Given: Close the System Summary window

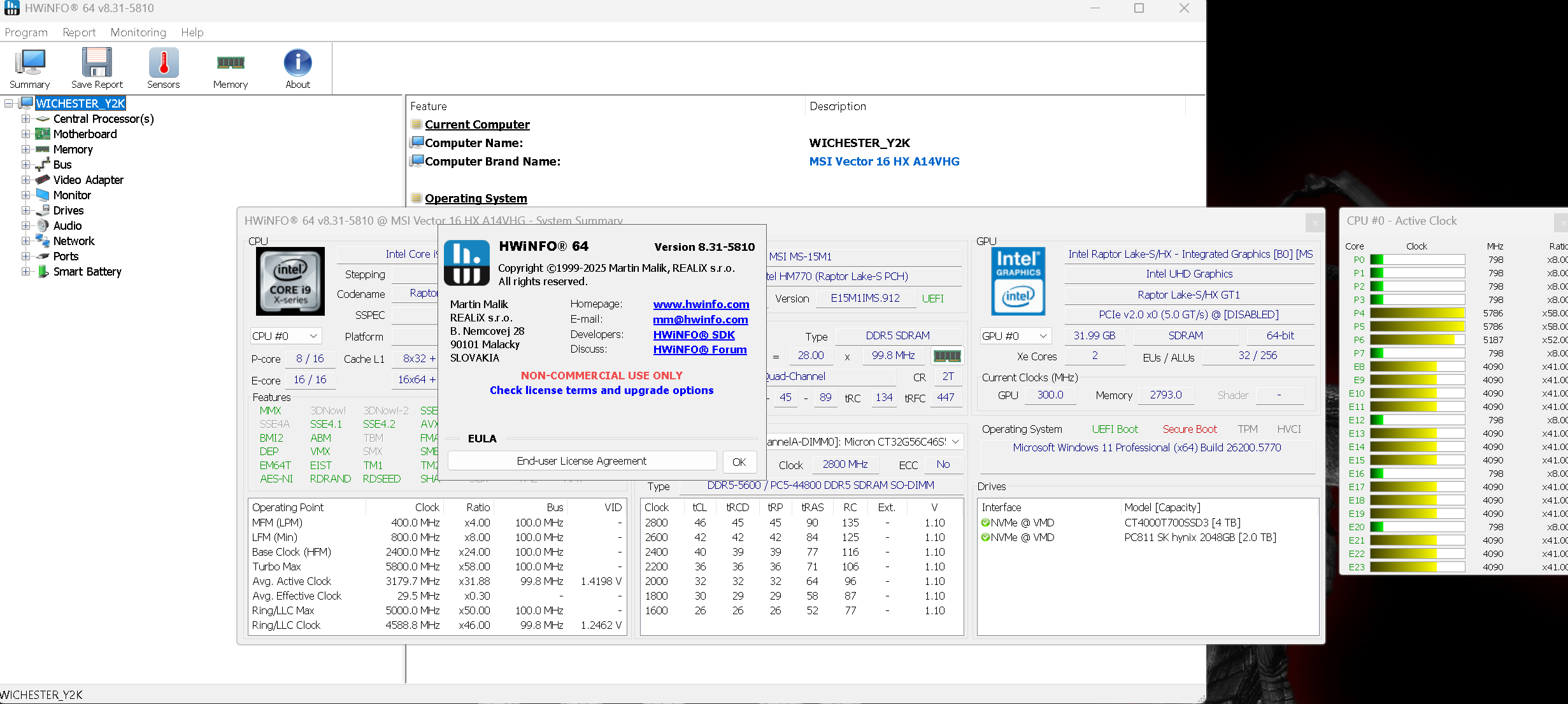Looking at the screenshot, I should click(1315, 223).
